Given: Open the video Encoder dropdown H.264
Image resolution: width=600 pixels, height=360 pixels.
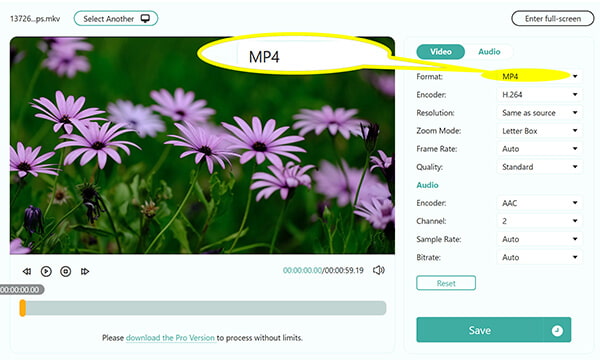Looking at the screenshot, I should pos(539,94).
